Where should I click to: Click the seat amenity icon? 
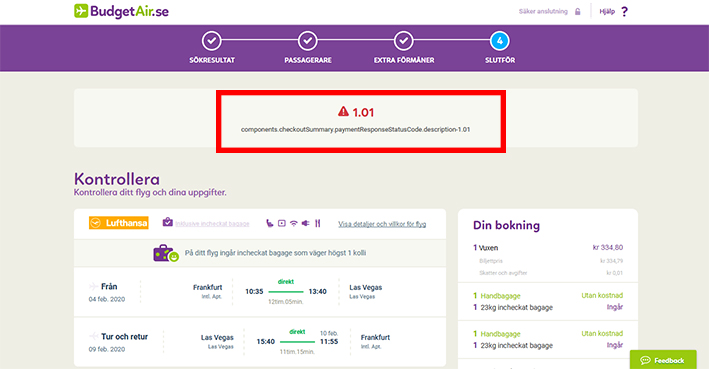coord(269,223)
